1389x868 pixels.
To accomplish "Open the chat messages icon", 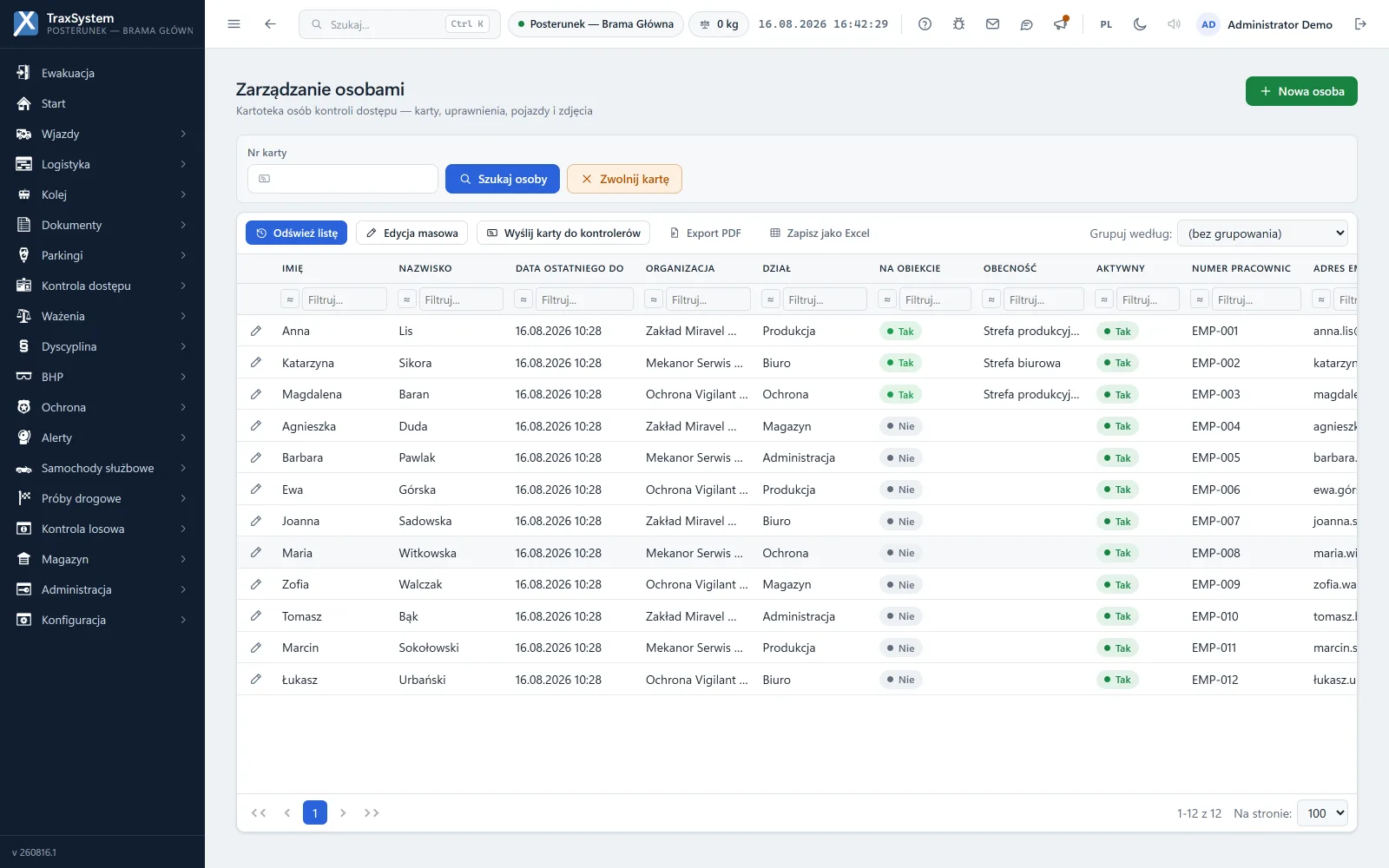I will pos(1026,24).
